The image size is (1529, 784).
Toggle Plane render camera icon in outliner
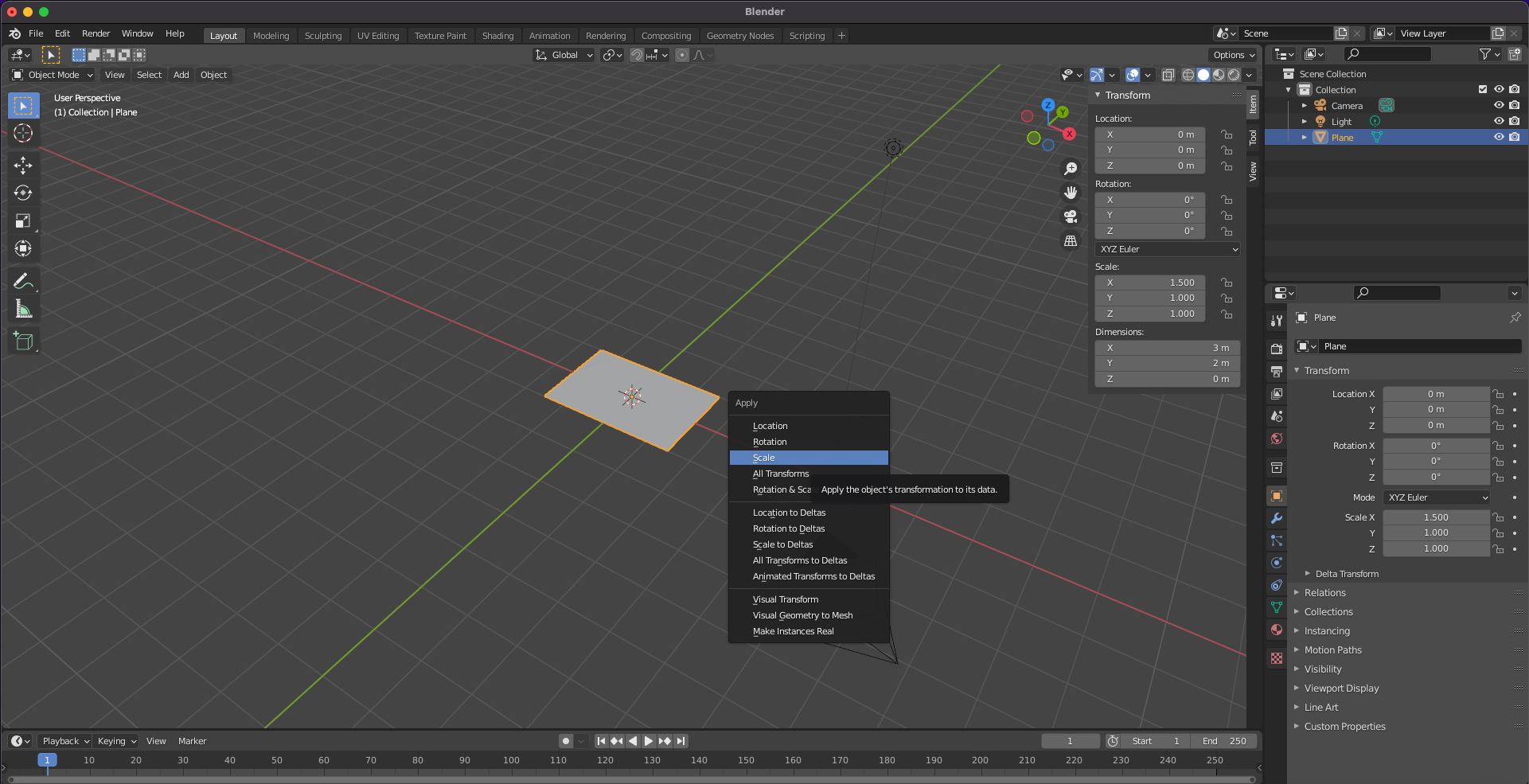coord(1514,137)
